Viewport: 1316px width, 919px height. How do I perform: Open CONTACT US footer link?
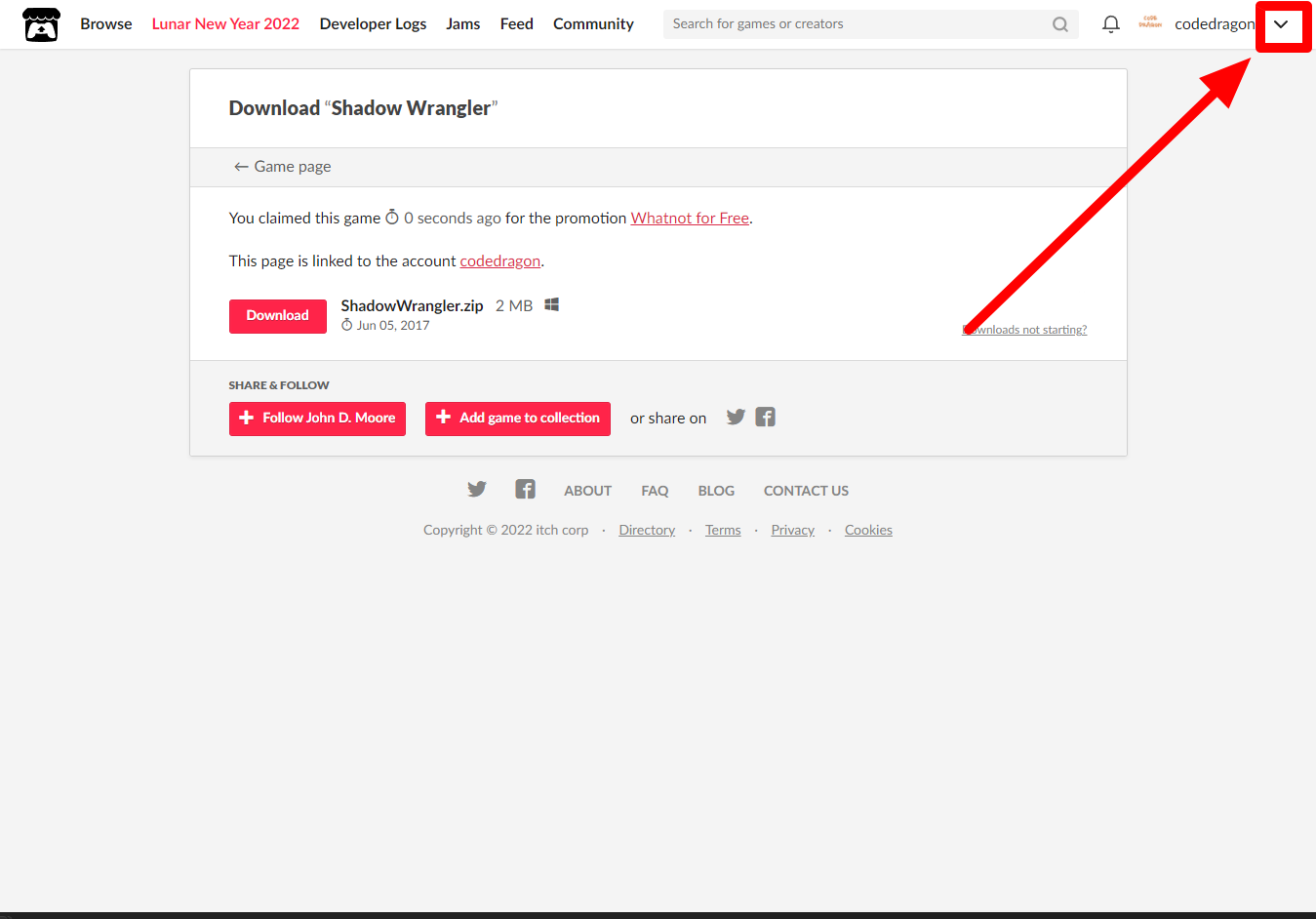coord(806,491)
